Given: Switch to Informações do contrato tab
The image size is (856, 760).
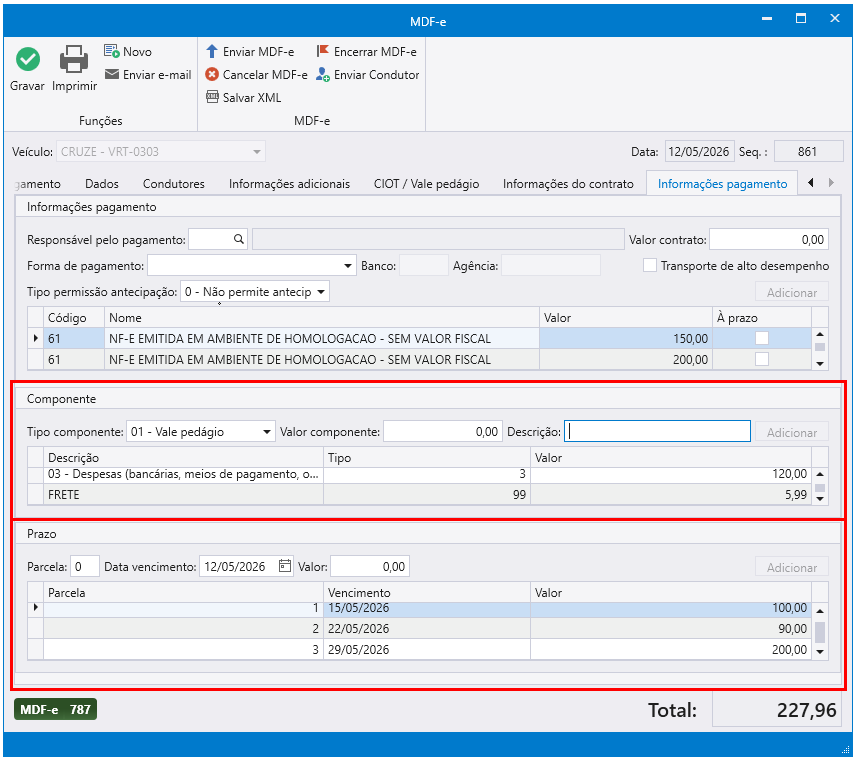Looking at the screenshot, I should (x=568, y=184).
